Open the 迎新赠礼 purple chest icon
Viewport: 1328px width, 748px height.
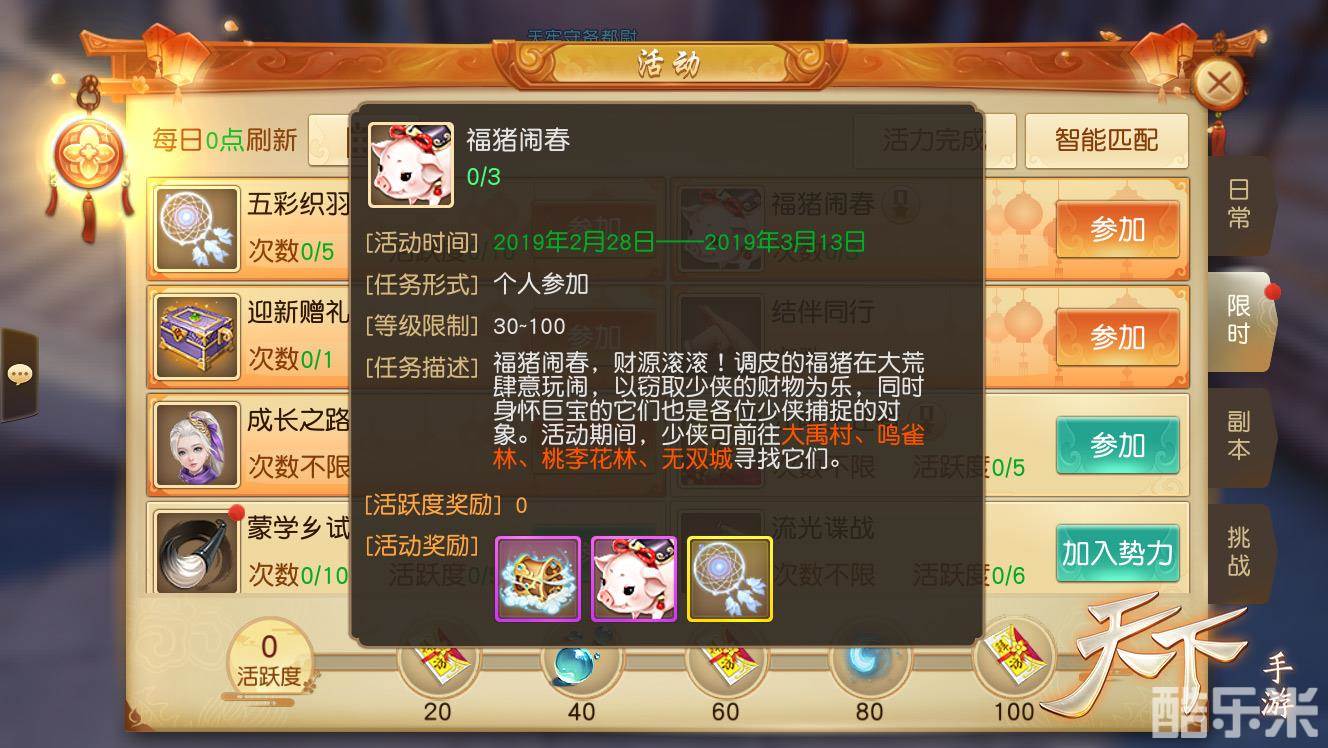pos(197,337)
